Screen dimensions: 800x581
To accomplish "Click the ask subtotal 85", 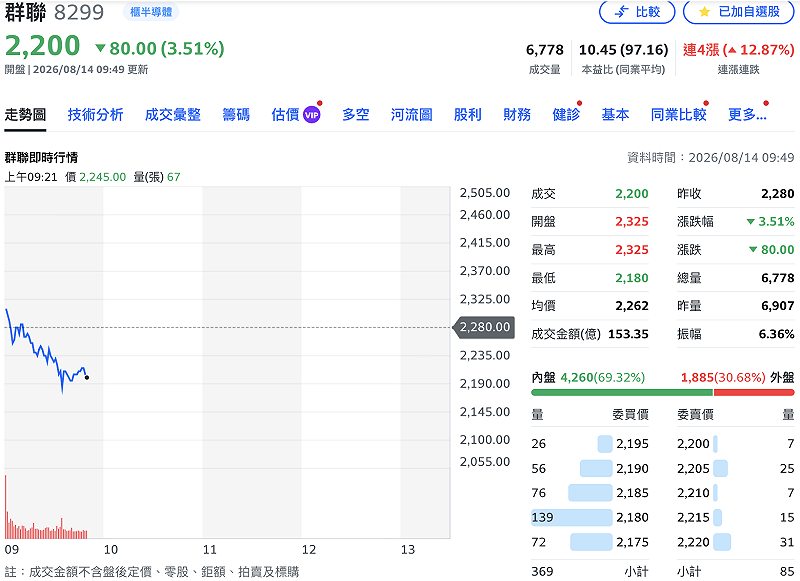I will 787,571.
